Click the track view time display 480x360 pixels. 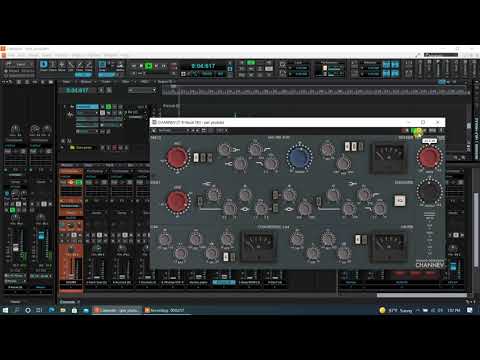(x=77, y=90)
